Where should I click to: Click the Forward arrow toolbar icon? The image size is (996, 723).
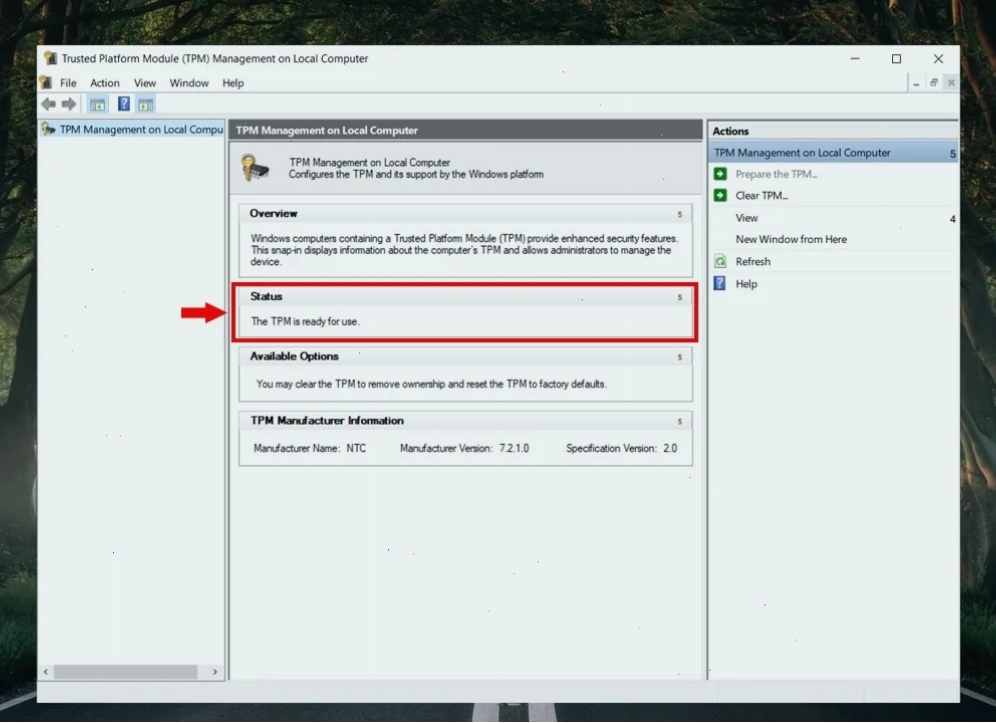[x=69, y=104]
